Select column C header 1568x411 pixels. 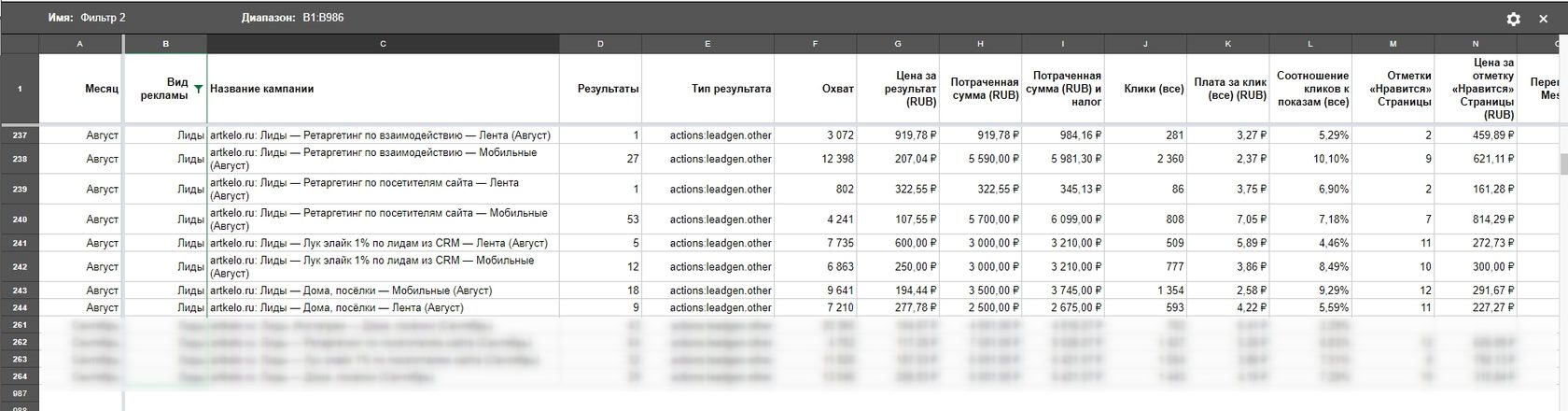tap(383, 44)
